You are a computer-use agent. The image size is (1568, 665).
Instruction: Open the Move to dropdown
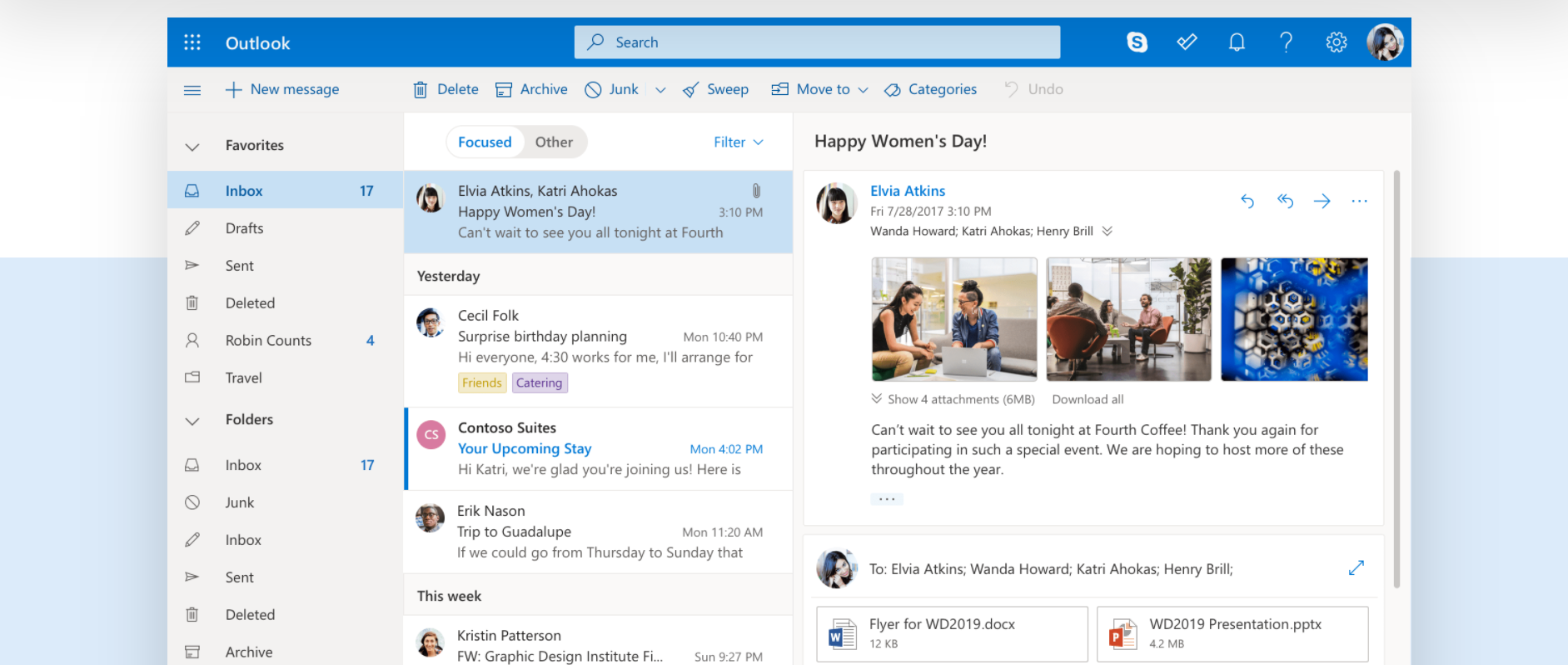point(819,89)
